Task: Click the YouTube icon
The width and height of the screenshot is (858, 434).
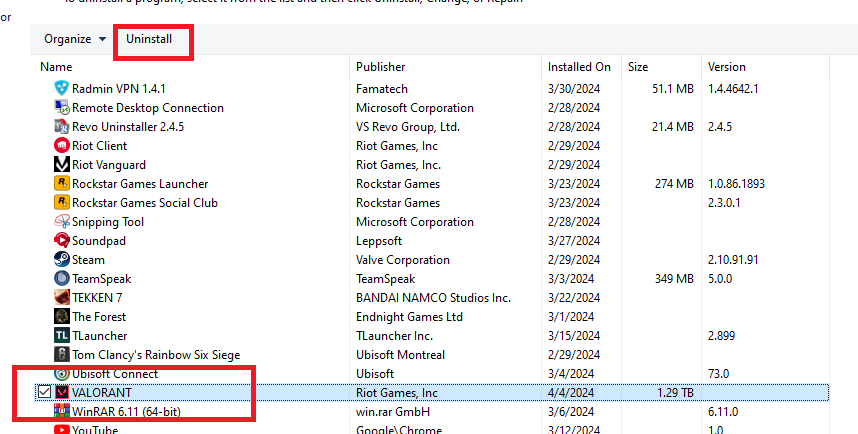Action: tap(62, 429)
